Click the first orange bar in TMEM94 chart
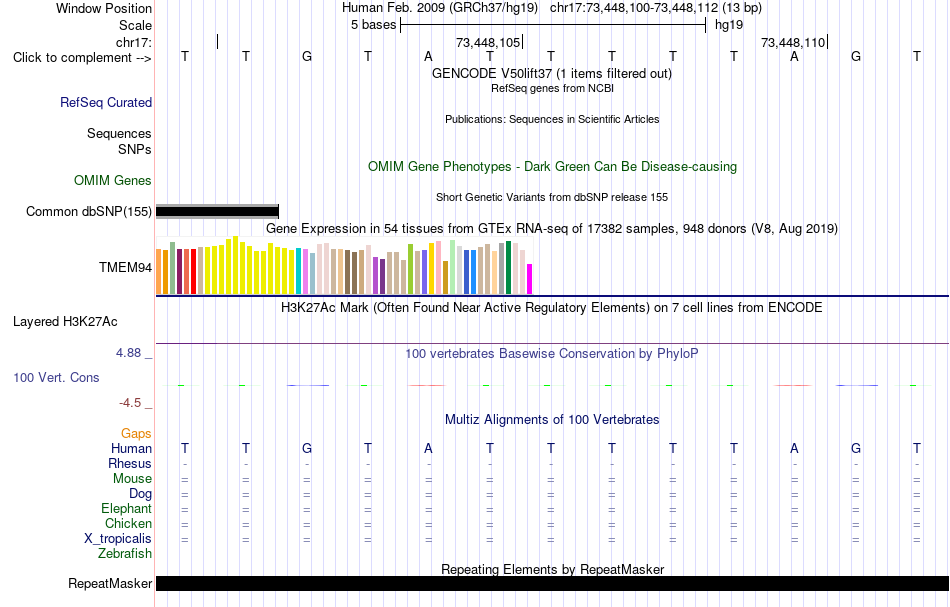The height and width of the screenshot is (607, 950). [x=159, y=271]
